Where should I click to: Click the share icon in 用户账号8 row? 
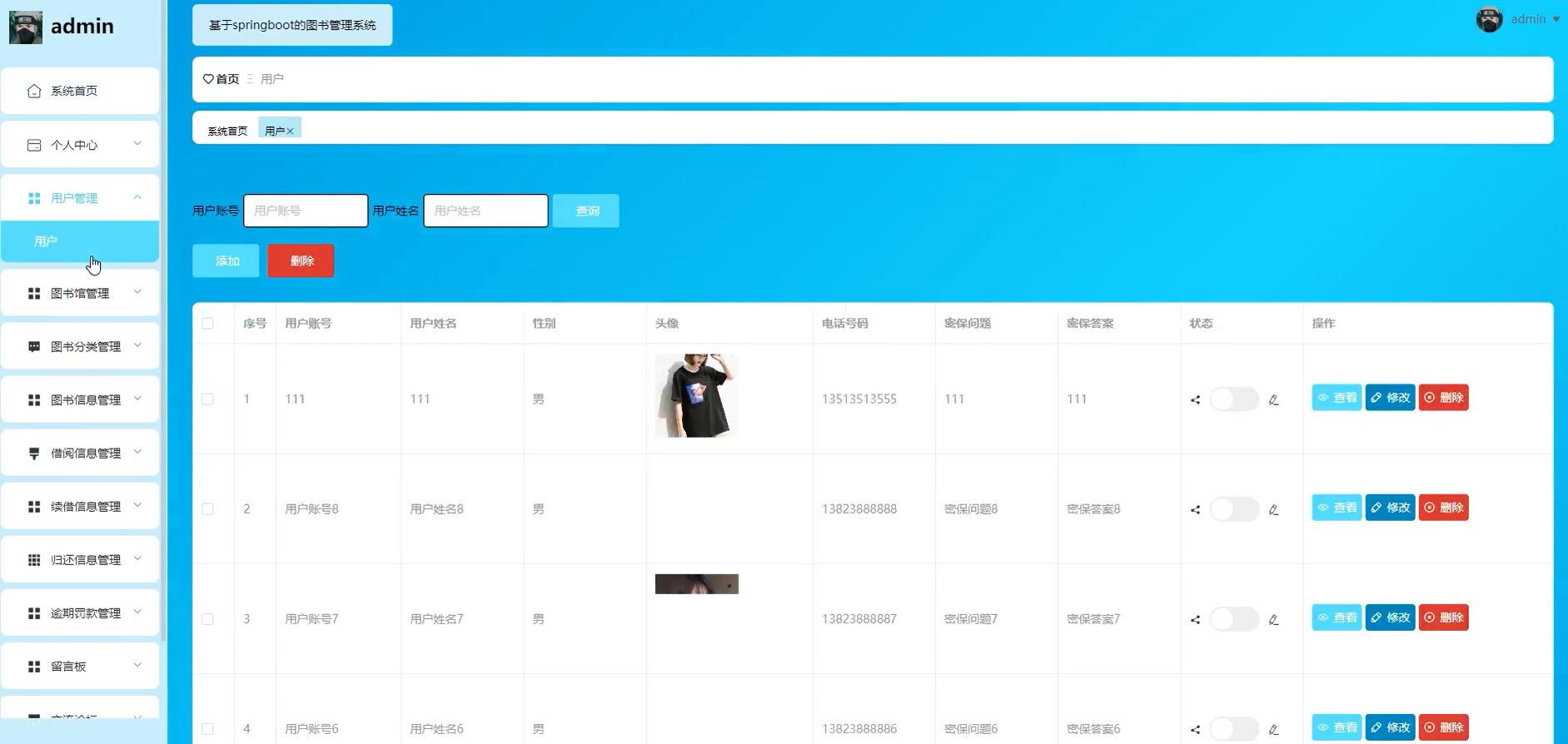click(x=1195, y=509)
